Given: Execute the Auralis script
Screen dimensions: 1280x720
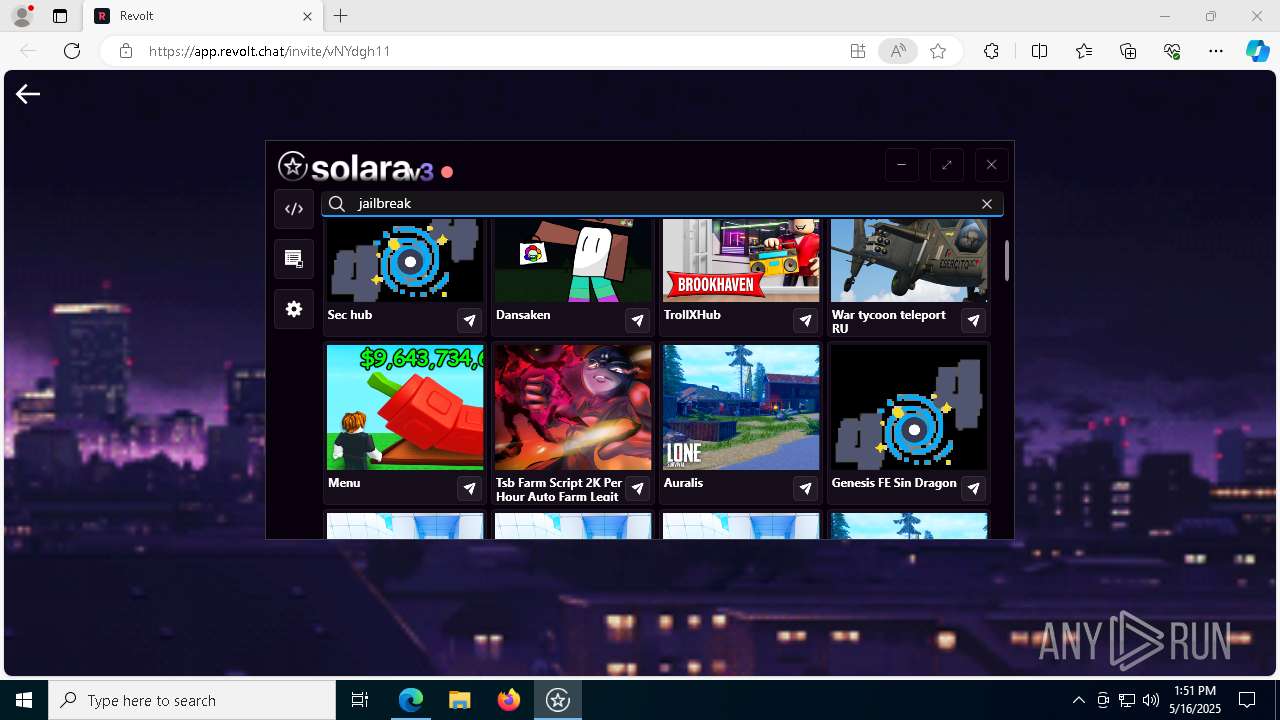Looking at the screenshot, I should (806, 489).
